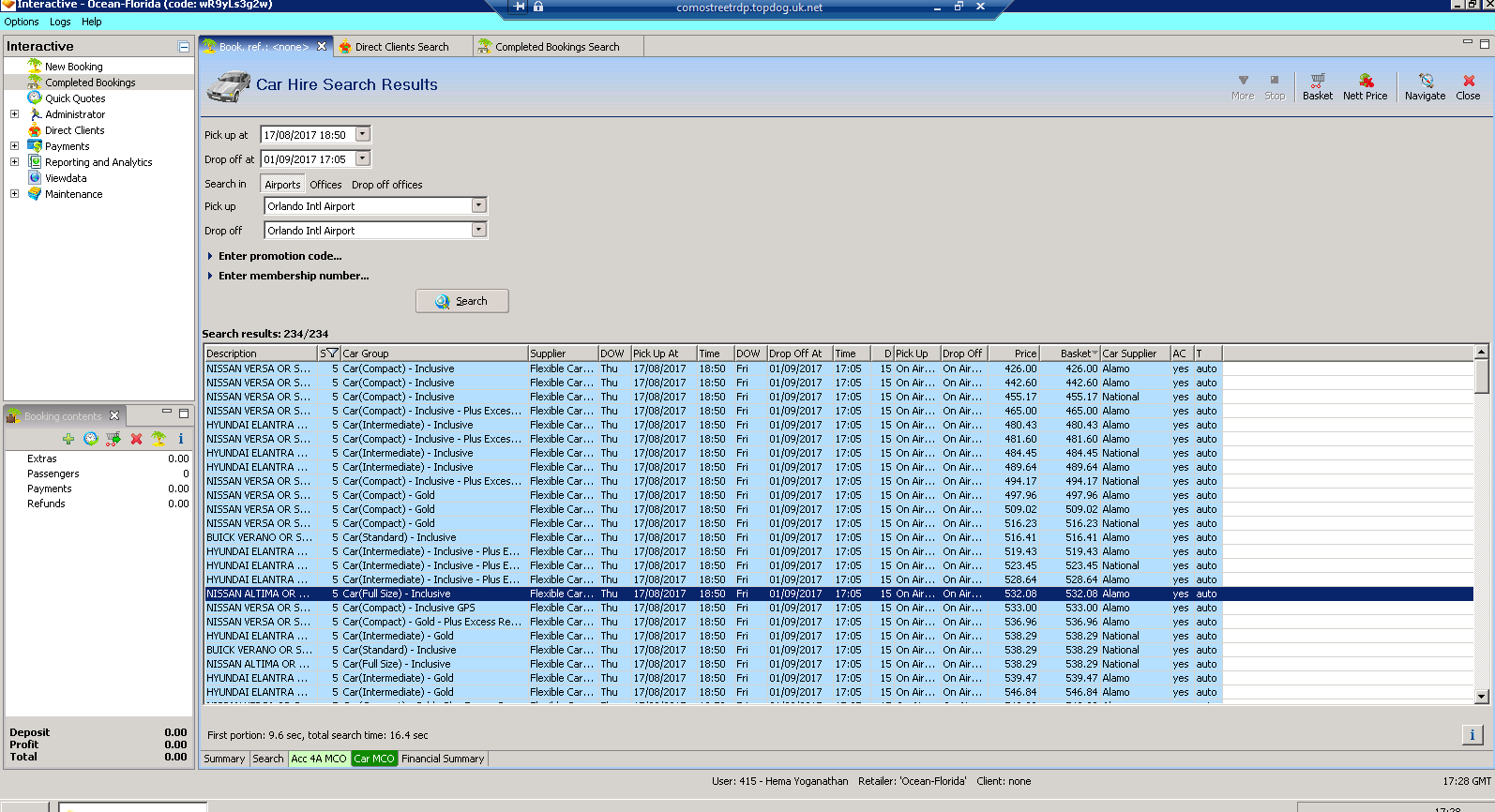Viewport: 1495px width, 812px height.
Task: Close the Booking contents panel tab
Action: [x=114, y=415]
